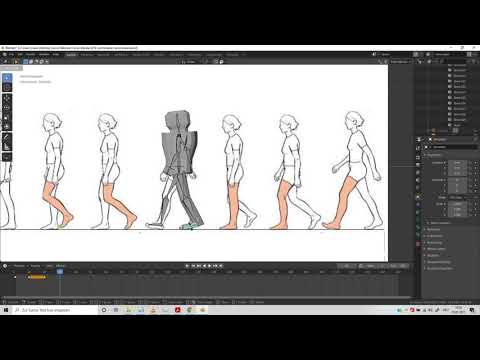Open the red Material properties tab
Image resolution: width=480 pixels, height=360 pixels.
click(419, 244)
